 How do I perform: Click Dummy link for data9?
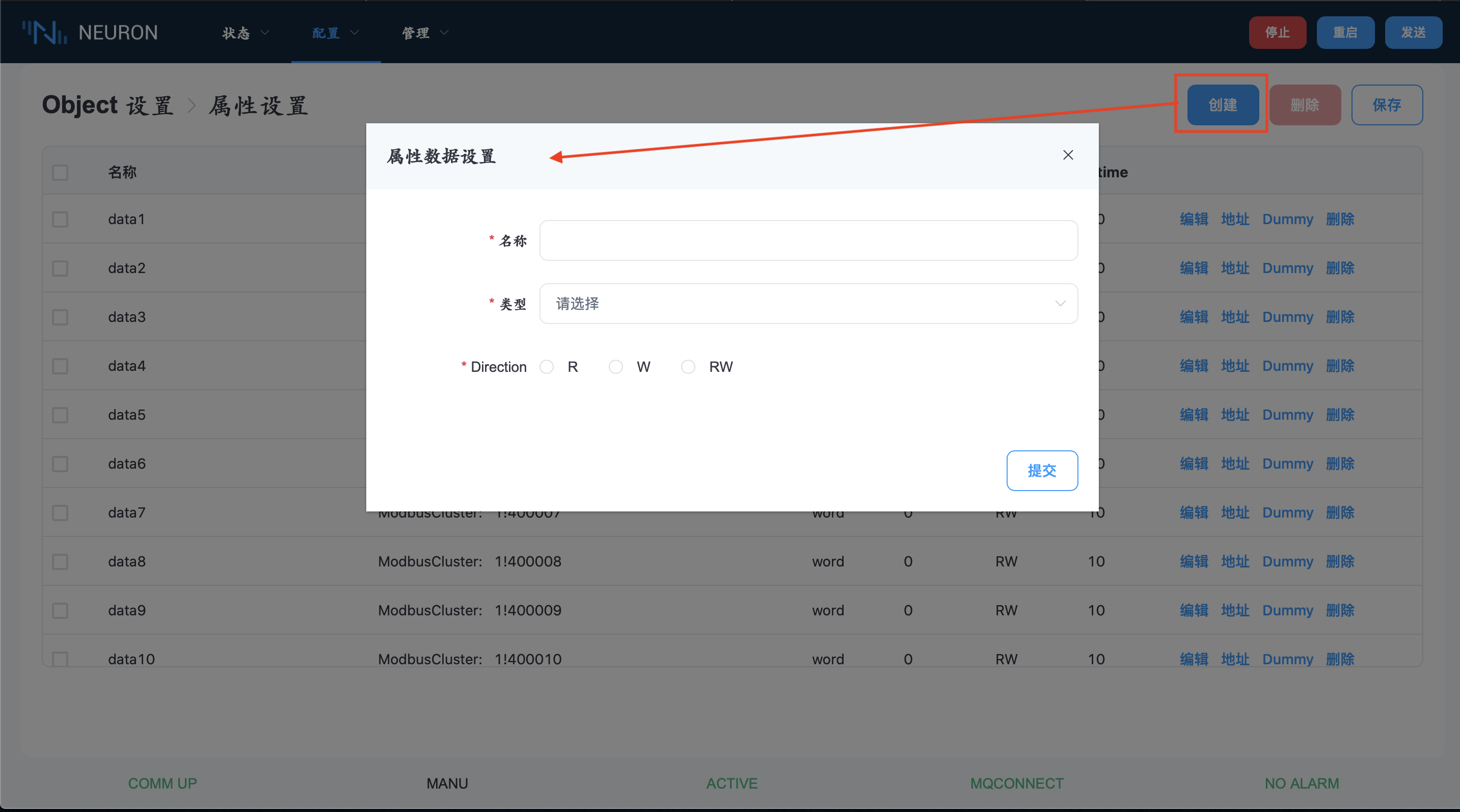[1288, 610]
